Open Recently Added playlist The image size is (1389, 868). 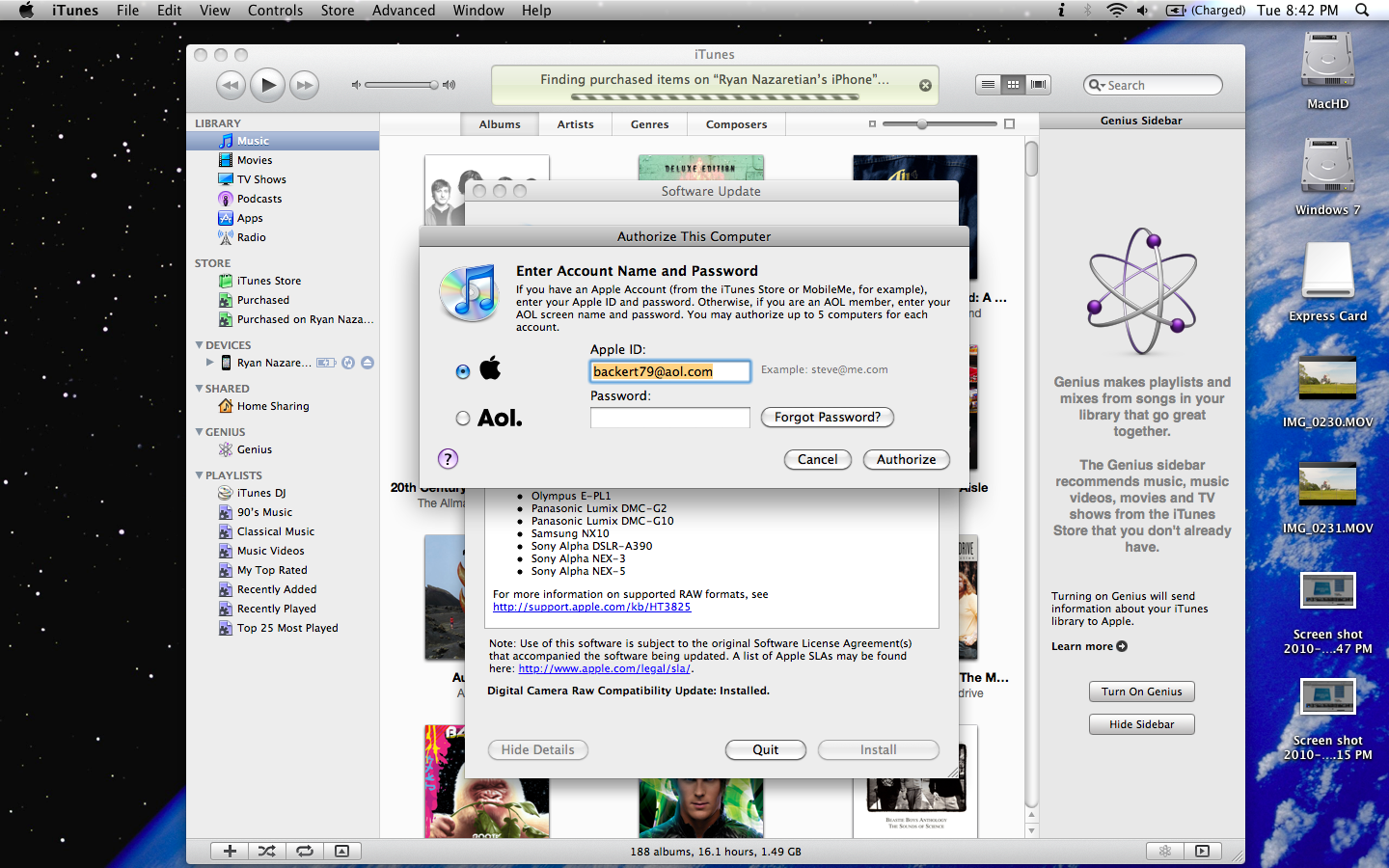pyautogui.click(x=276, y=589)
